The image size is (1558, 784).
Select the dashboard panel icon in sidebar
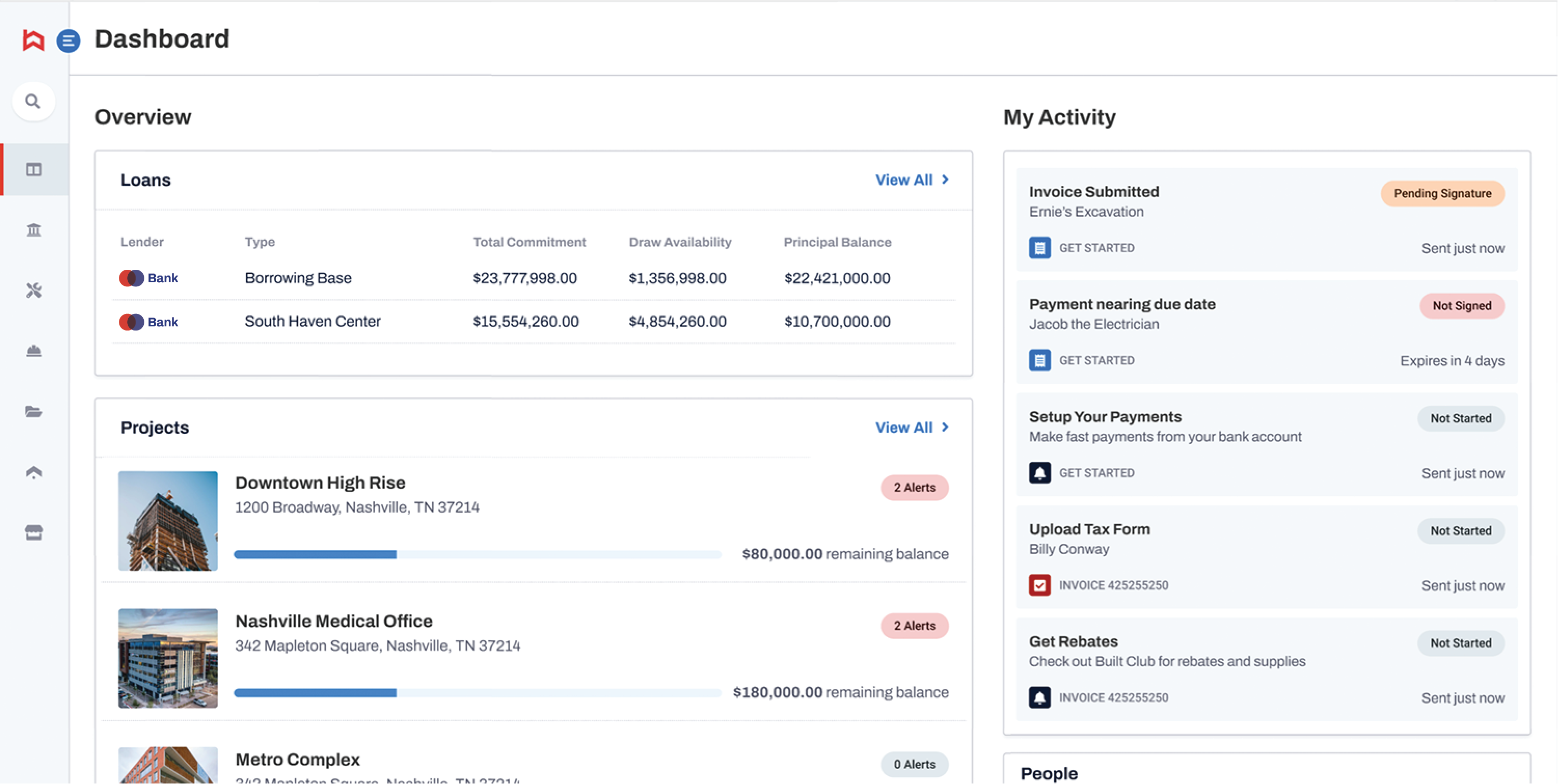[x=34, y=169]
